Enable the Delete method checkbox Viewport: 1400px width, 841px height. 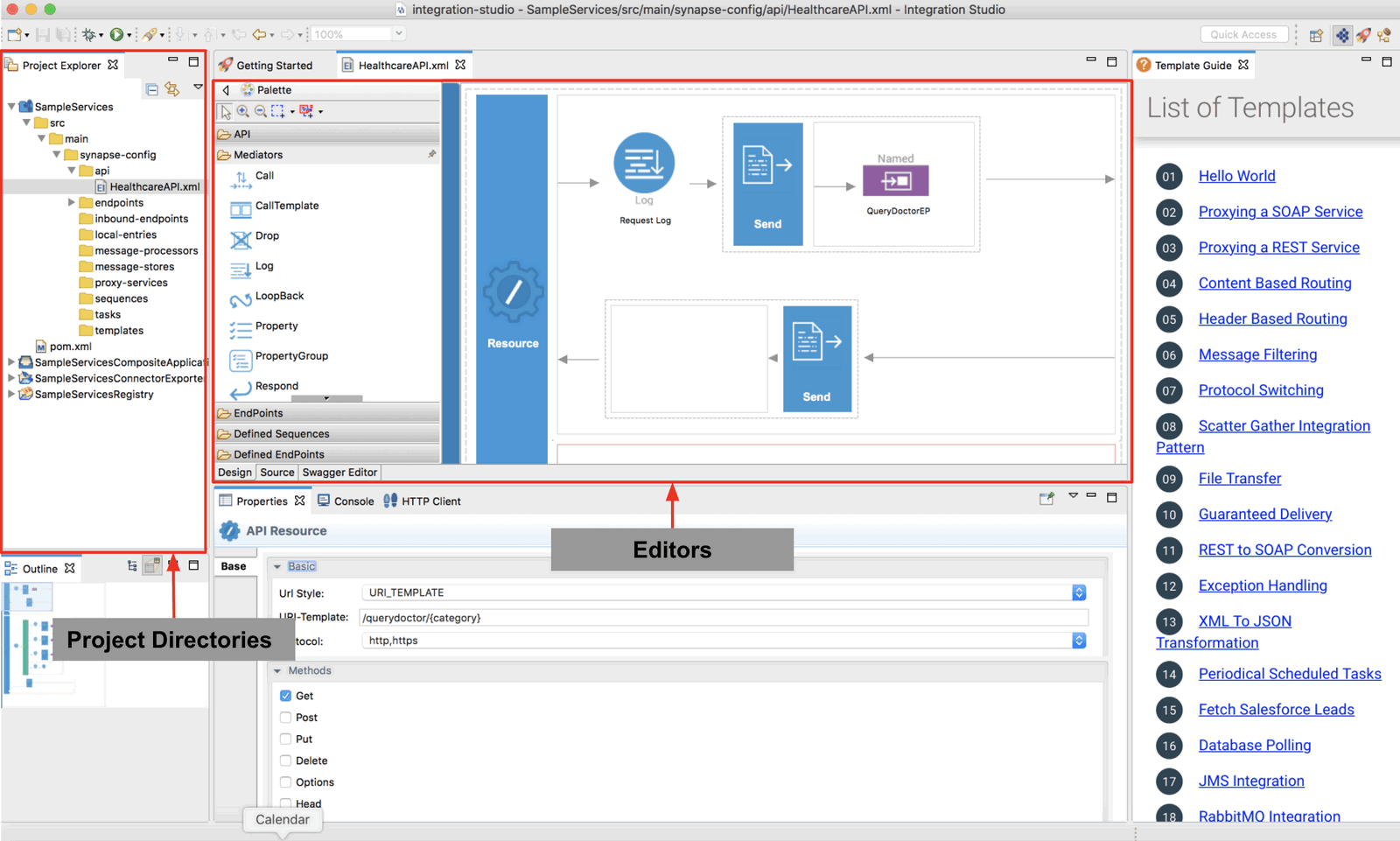point(285,761)
